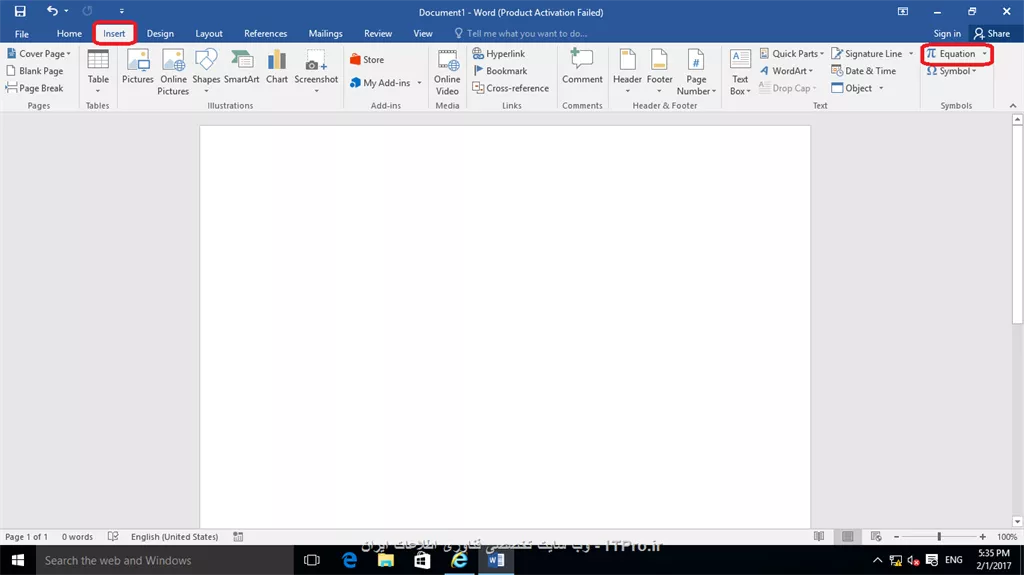Click the proofing errors icon

point(112,536)
